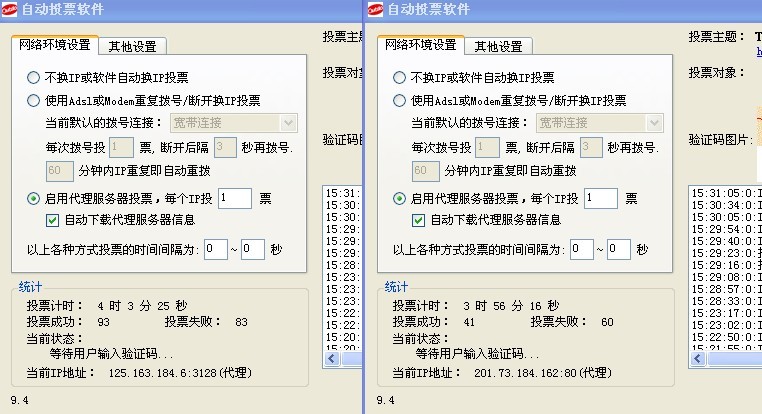Click minimum interval seconds field in left window

[216, 249]
